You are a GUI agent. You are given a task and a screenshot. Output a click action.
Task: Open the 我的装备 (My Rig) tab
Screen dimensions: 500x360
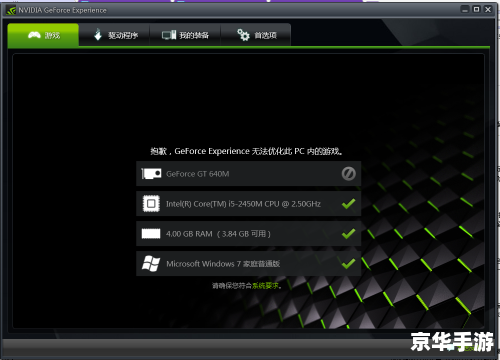pos(185,35)
